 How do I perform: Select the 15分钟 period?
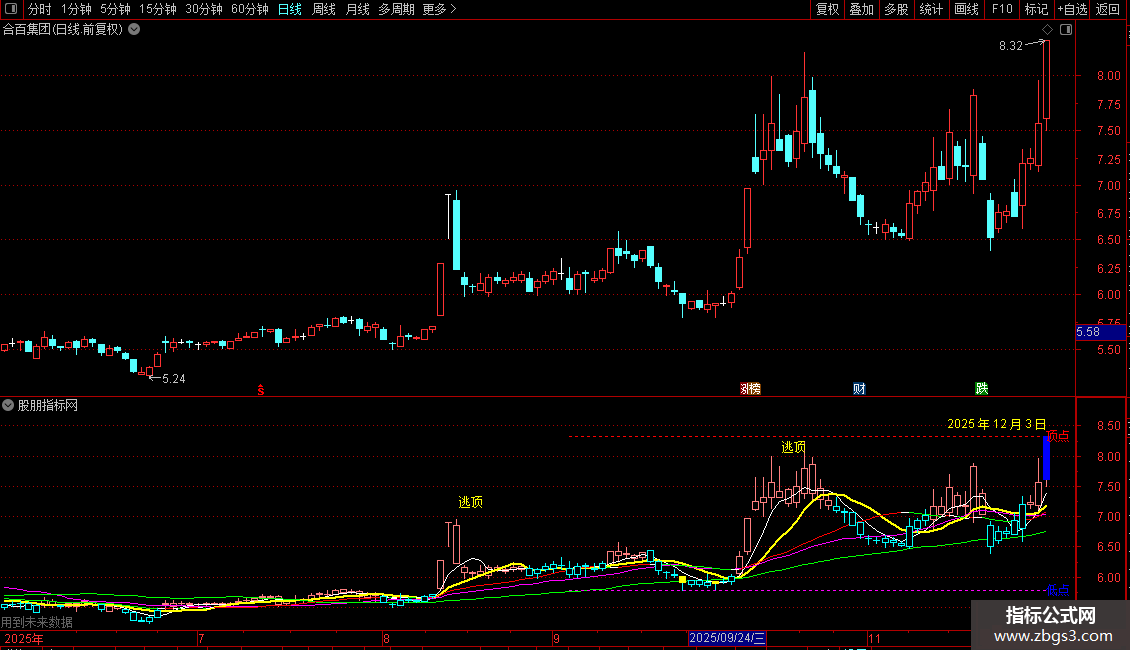[x=158, y=9]
